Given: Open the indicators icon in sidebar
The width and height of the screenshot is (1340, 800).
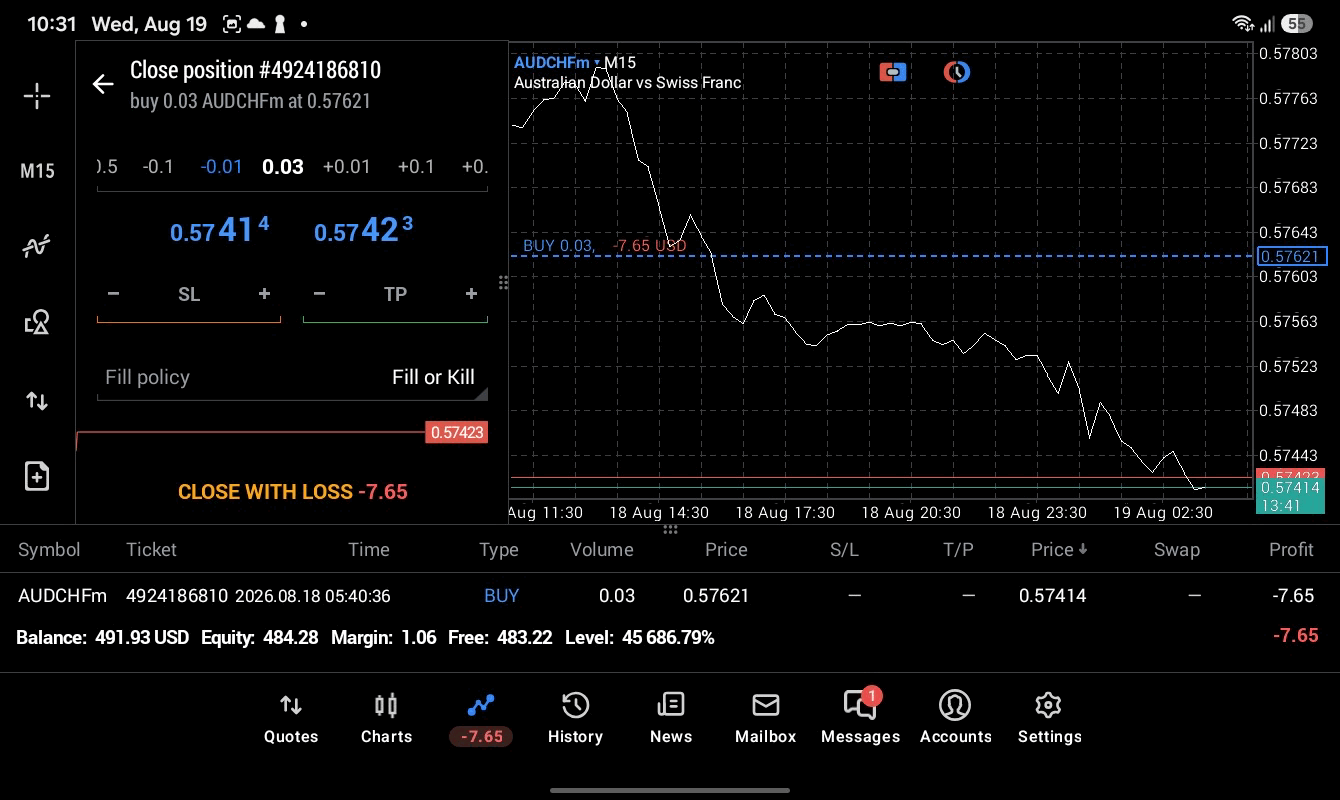Looking at the screenshot, I should [x=37, y=246].
